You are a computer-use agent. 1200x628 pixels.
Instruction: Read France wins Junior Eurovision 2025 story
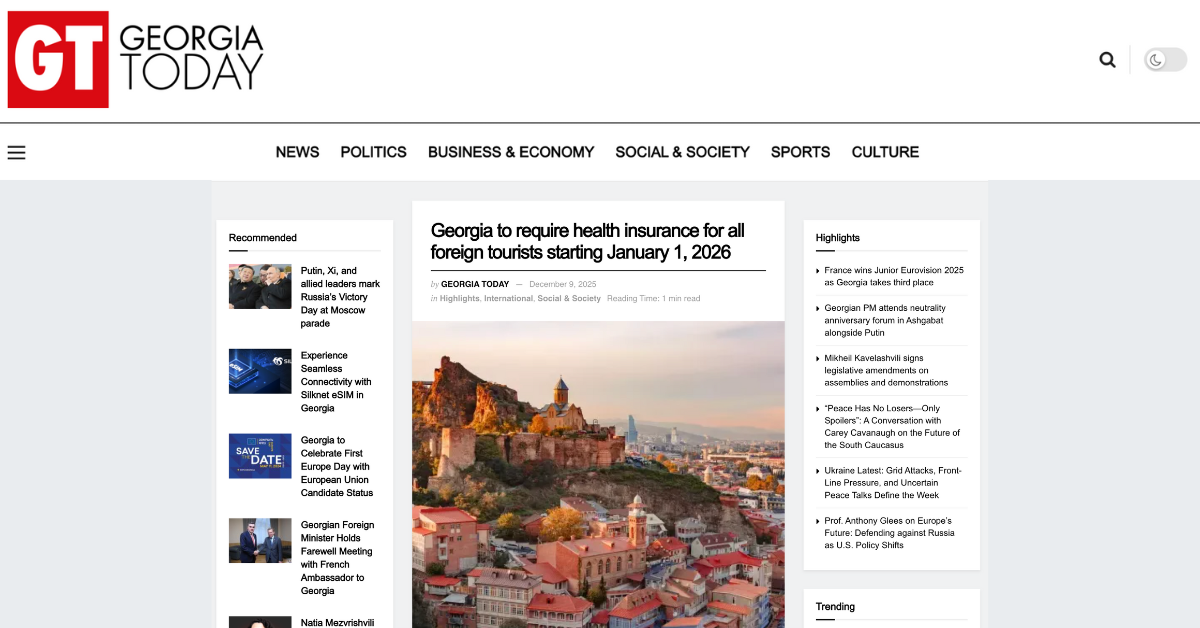coord(893,276)
